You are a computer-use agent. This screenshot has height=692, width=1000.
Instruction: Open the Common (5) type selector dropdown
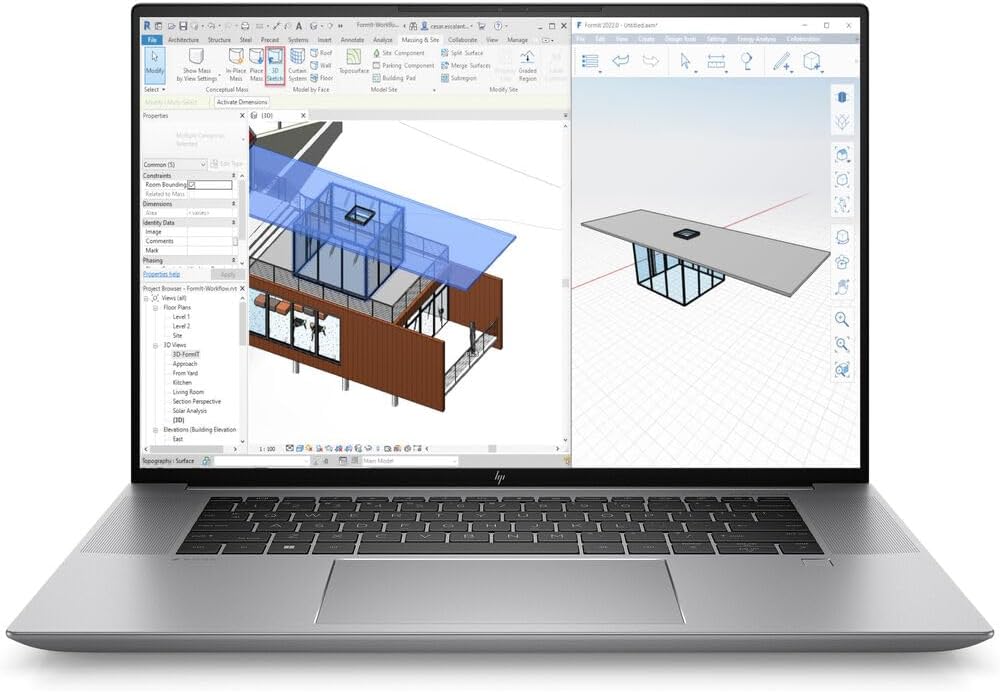204,164
